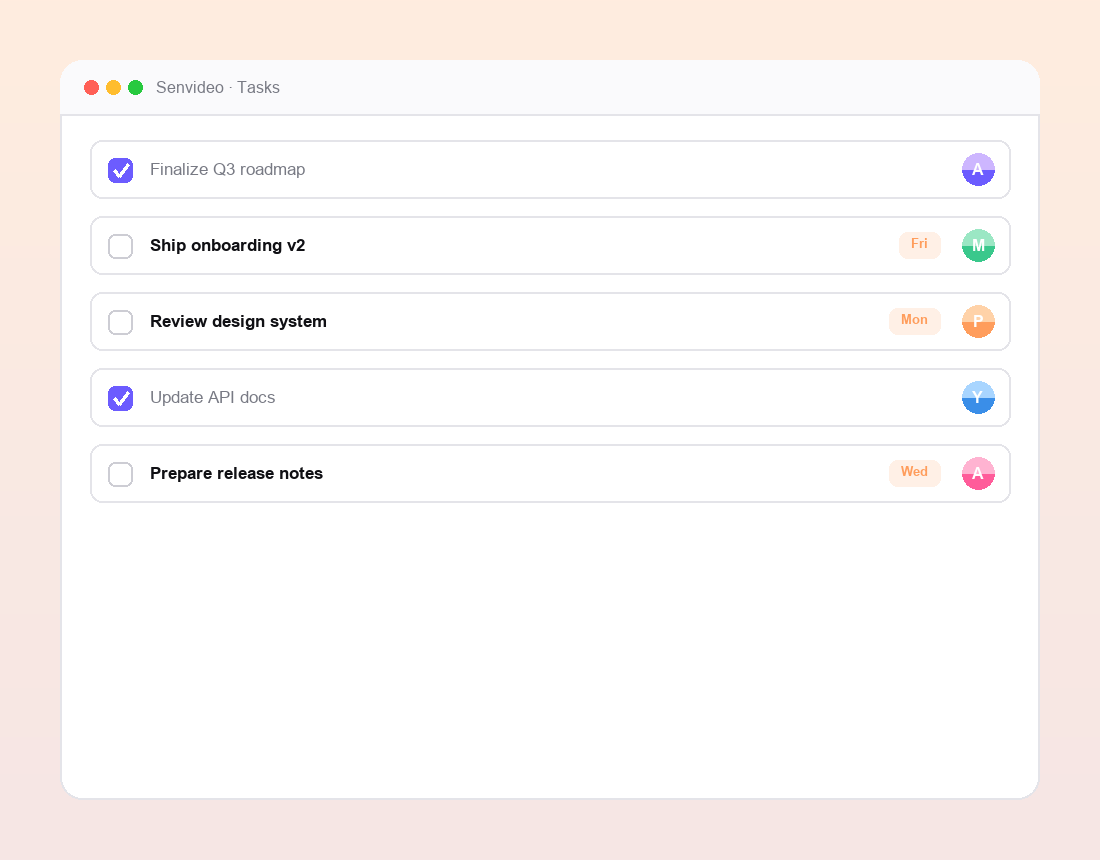The image size is (1100, 860).
Task: Mark Review design system as done
Action: pyautogui.click(x=121, y=322)
